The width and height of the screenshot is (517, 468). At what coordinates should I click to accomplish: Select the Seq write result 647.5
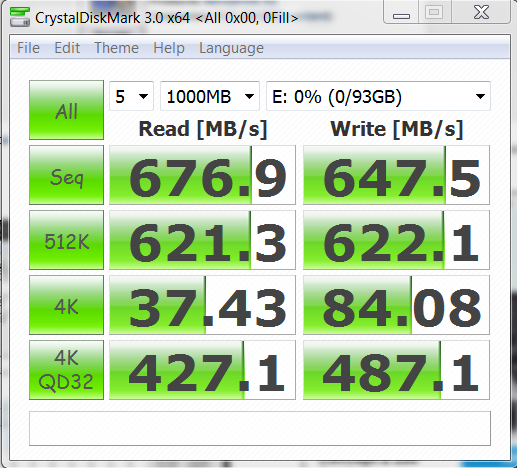(x=396, y=175)
